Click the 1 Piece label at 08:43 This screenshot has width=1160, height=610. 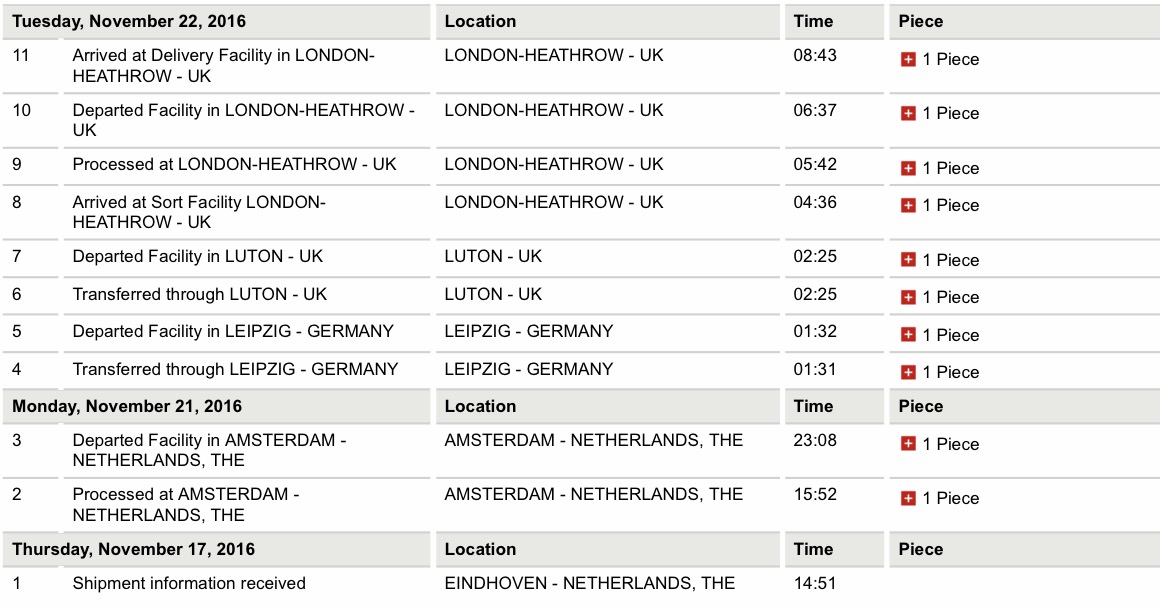pyautogui.click(x=951, y=60)
